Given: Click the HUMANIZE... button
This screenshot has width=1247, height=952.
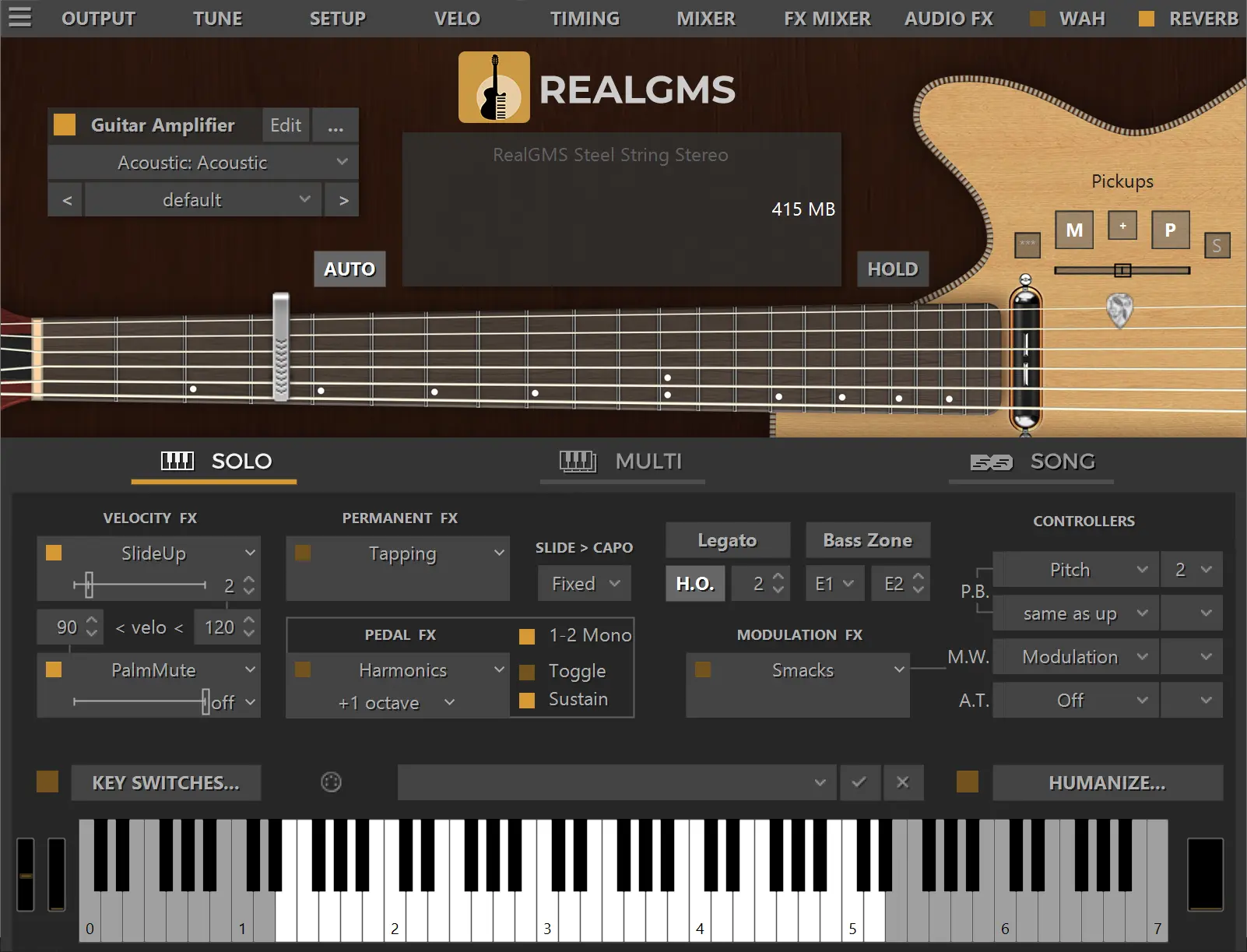Looking at the screenshot, I should [1106, 782].
